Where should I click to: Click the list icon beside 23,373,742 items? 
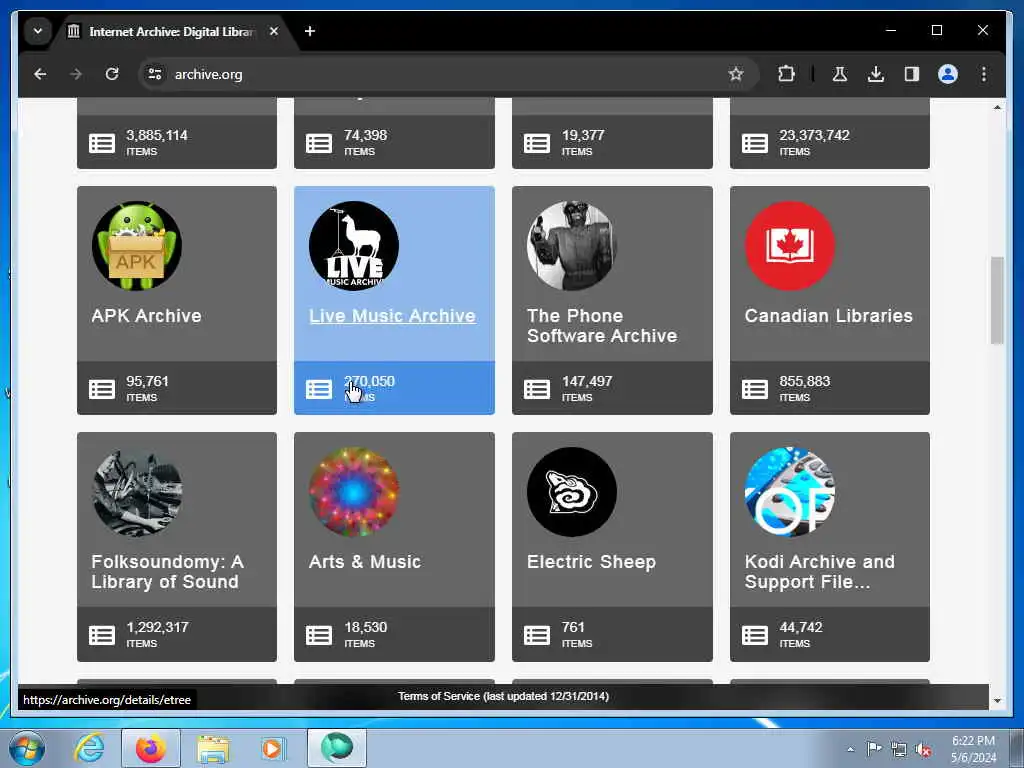point(755,143)
